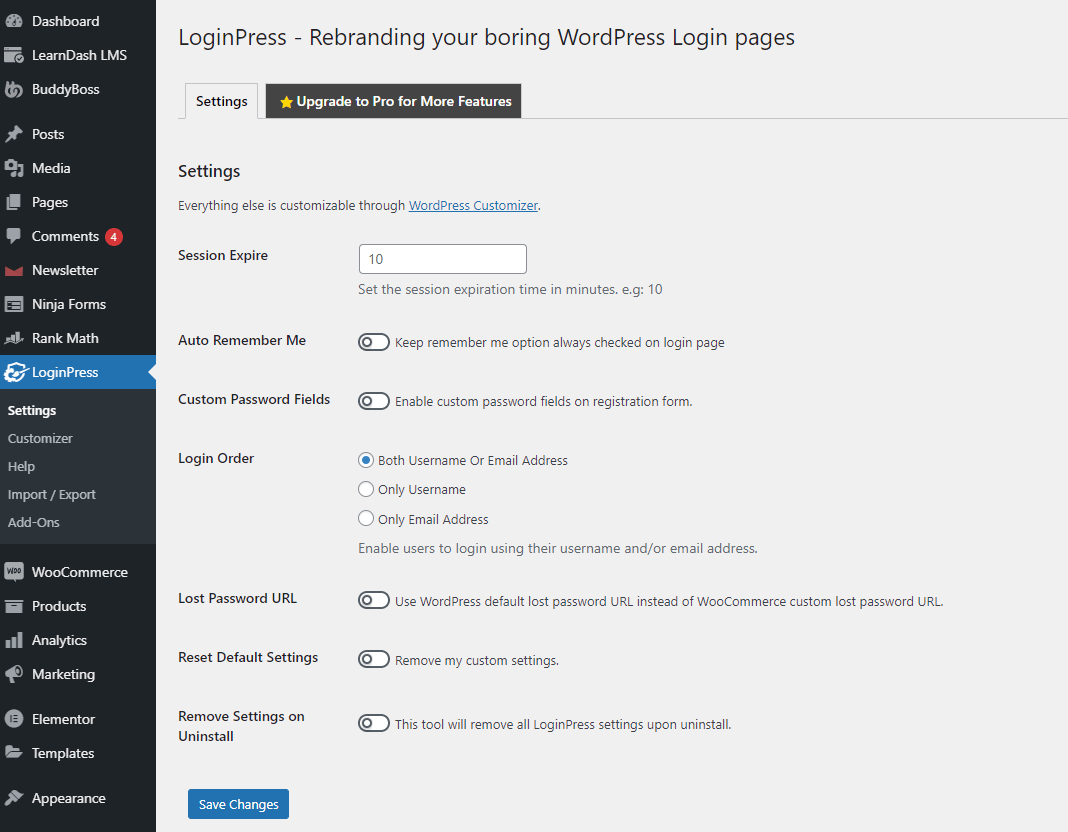
Task: Open LearnDash LMS via its sidebar icon
Action: tap(14, 55)
